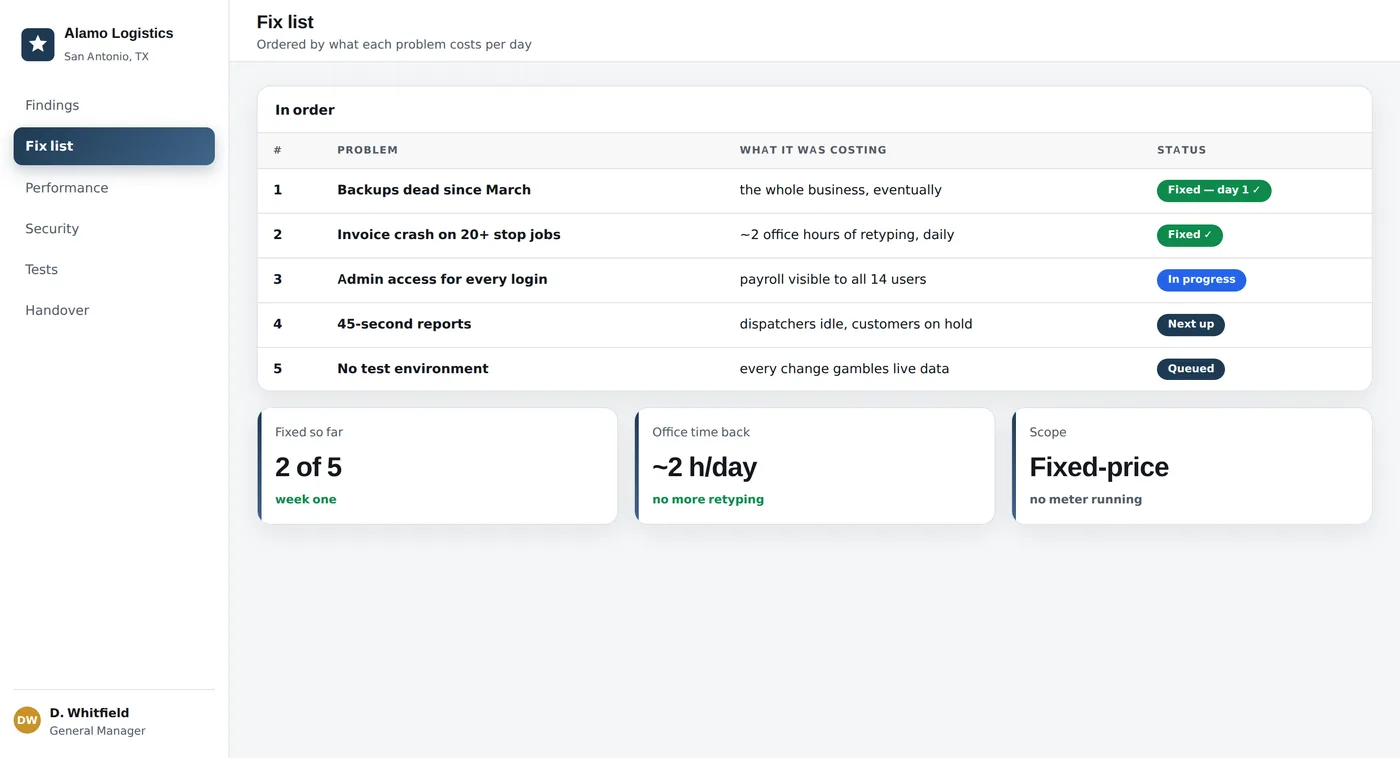Viewport: 1400px width, 758px height.
Task: Click 'dispatchers idle, customers on hold' cell
Action: point(856,324)
